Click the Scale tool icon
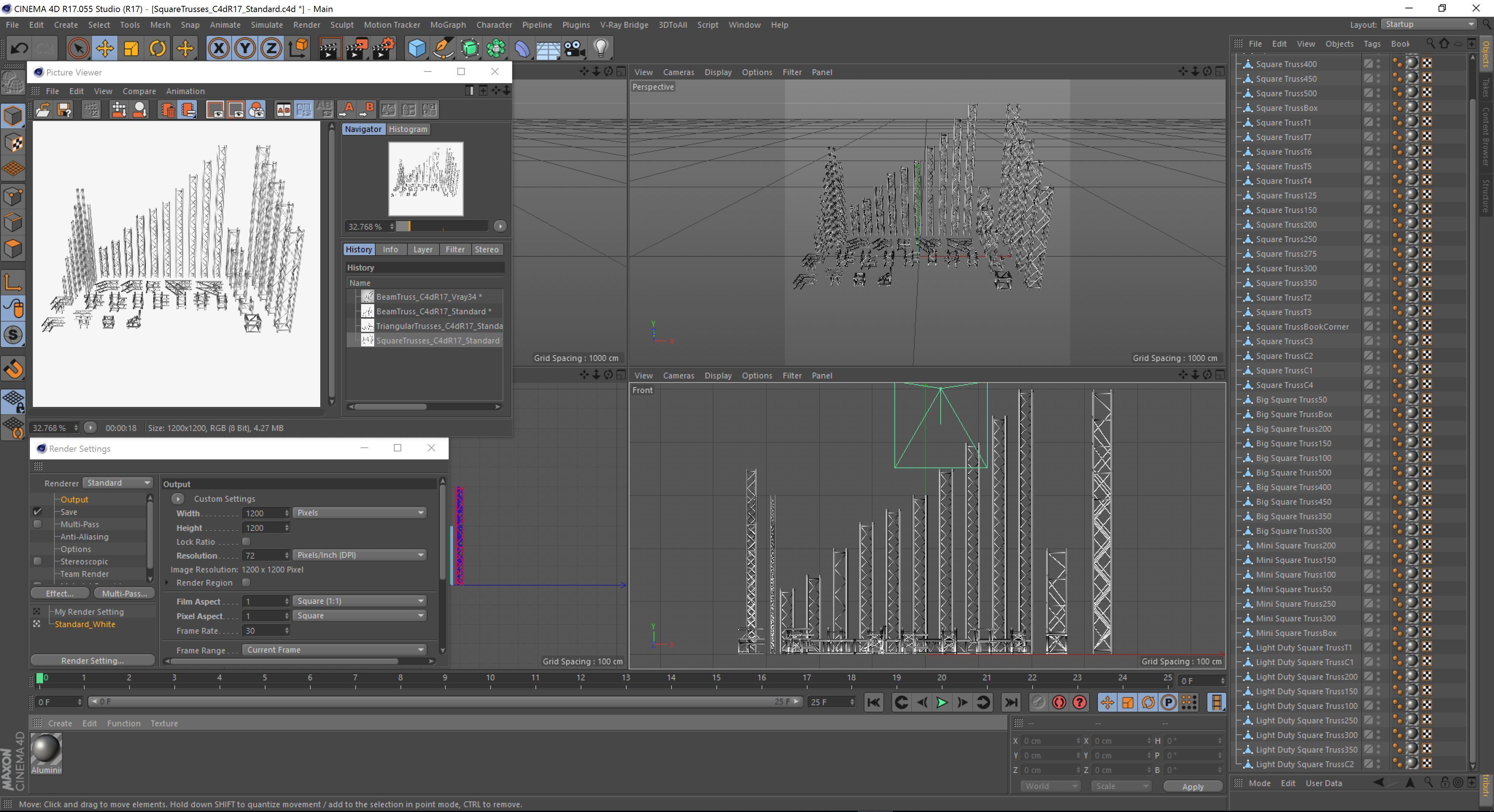The width and height of the screenshot is (1494, 812). click(x=131, y=49)
